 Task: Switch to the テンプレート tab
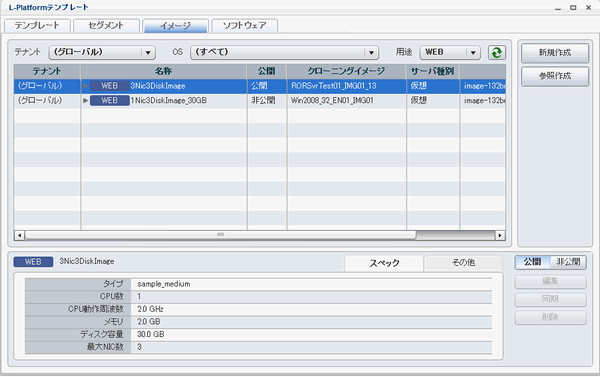(37, 26)
